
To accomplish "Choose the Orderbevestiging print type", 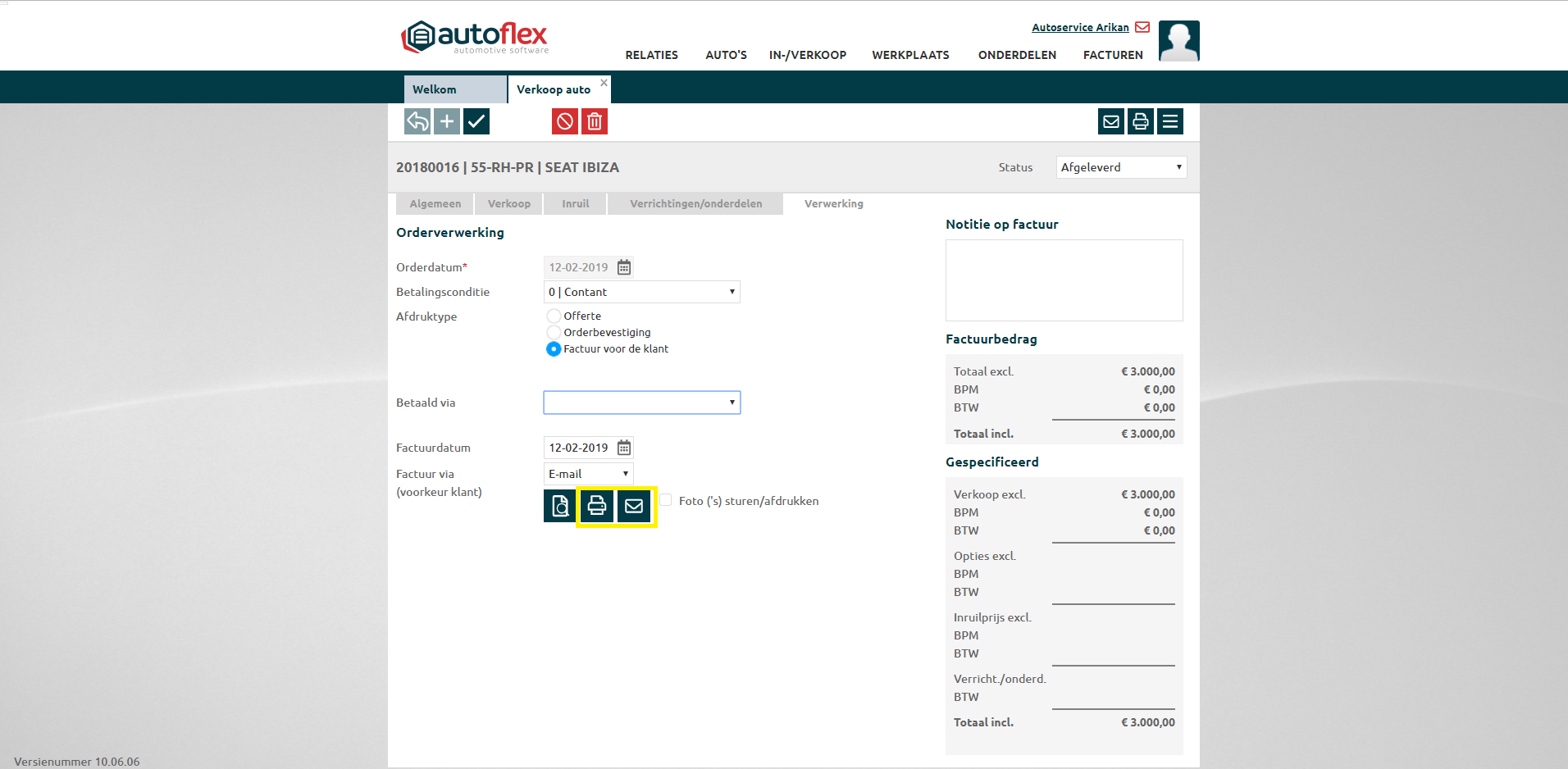I will pyautogui.click(x=554, y=333).
